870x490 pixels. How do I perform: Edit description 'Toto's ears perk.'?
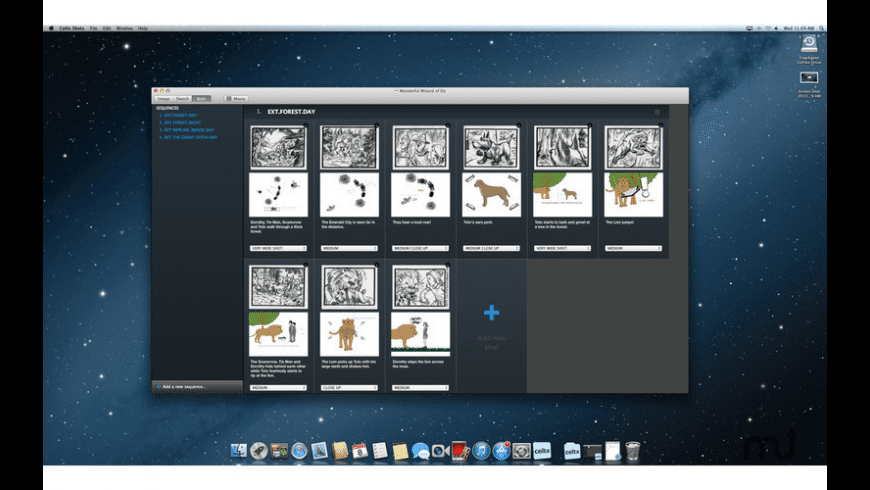click(x=478, y=222)
